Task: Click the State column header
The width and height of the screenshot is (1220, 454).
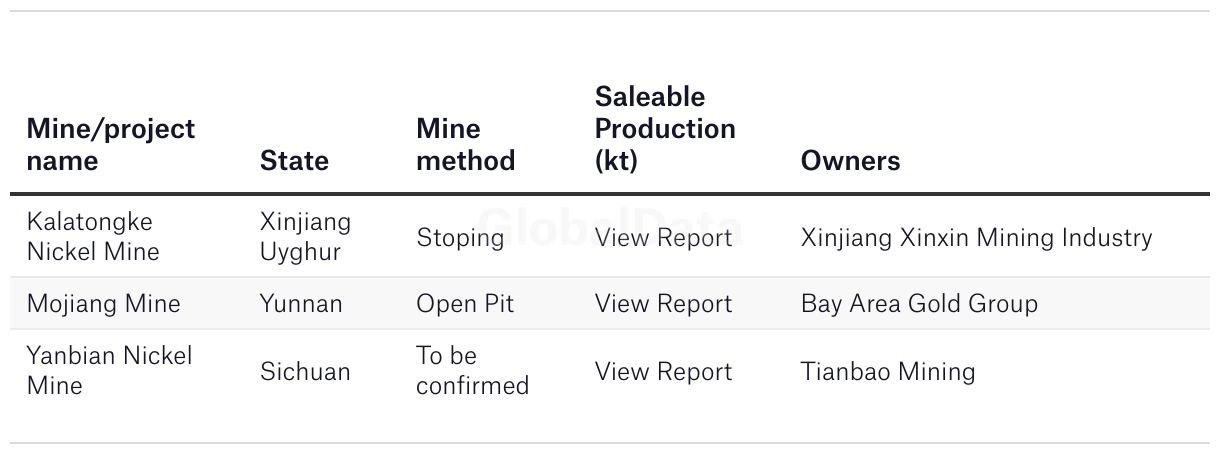Action: [x=294, y=161]
